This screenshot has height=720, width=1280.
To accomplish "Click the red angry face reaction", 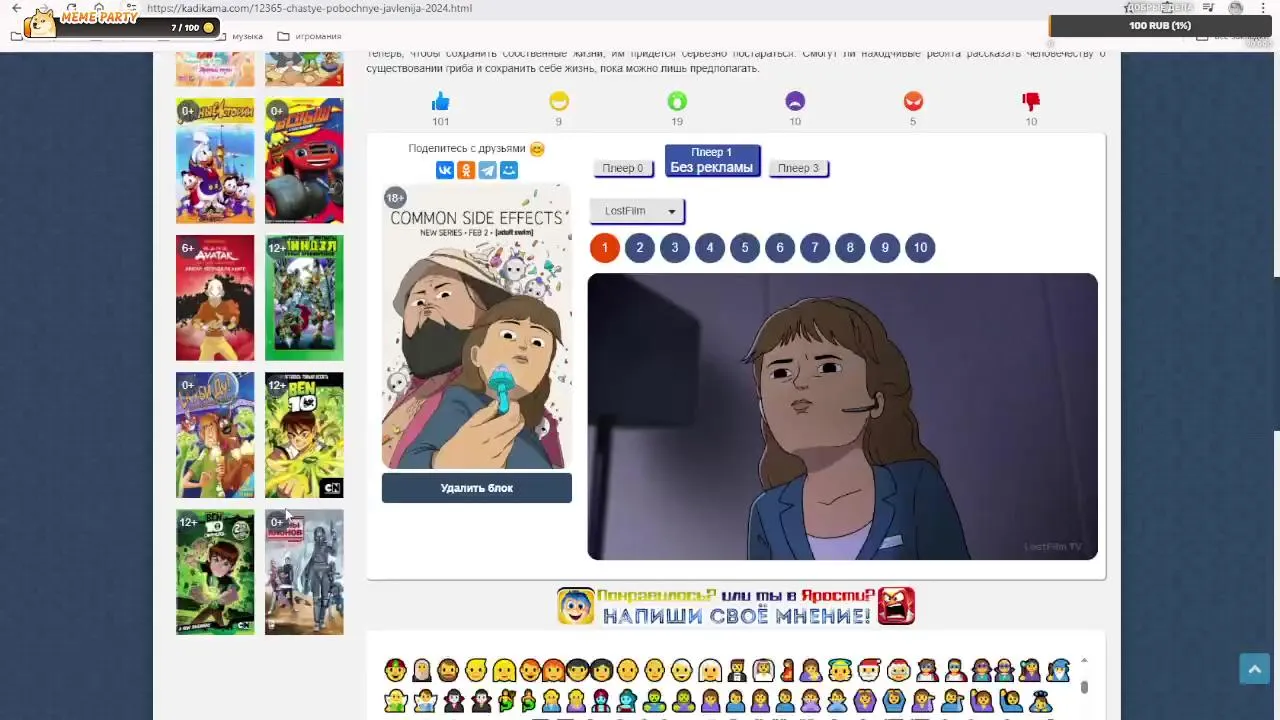I will (x=913, y=101).
